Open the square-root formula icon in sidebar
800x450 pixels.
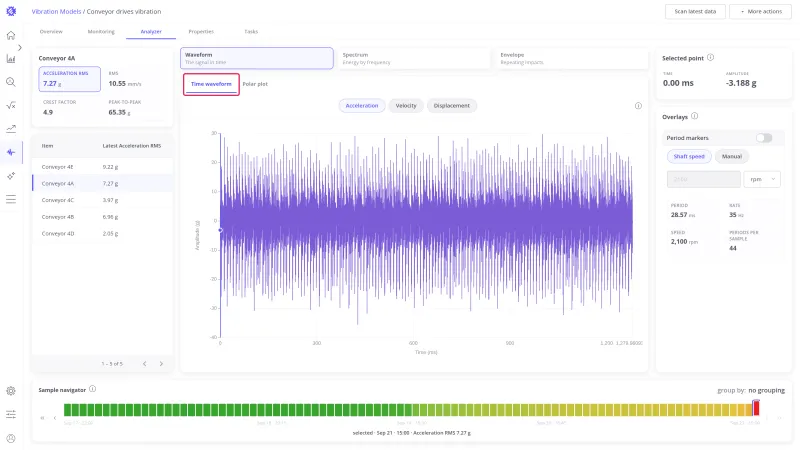coord(11,106)
